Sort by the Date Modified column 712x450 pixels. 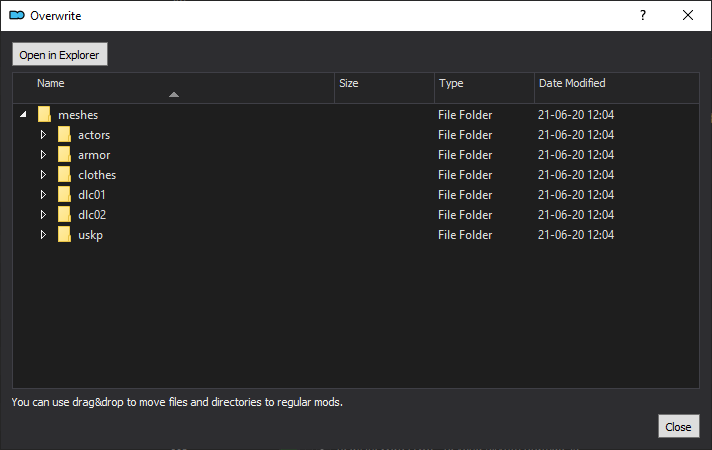(x=617, y=88)
